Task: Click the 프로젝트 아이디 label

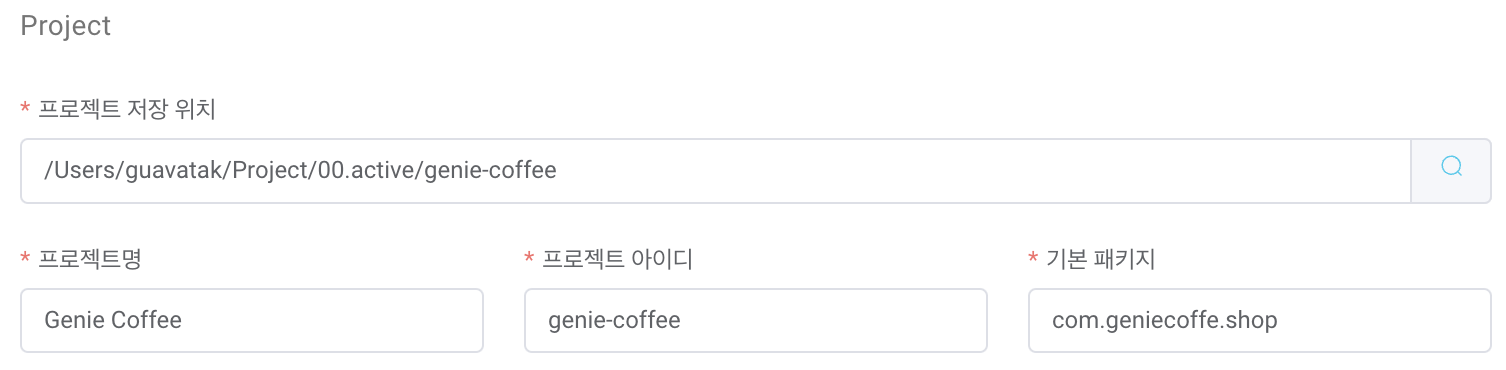Action: (x=617, y=259)
